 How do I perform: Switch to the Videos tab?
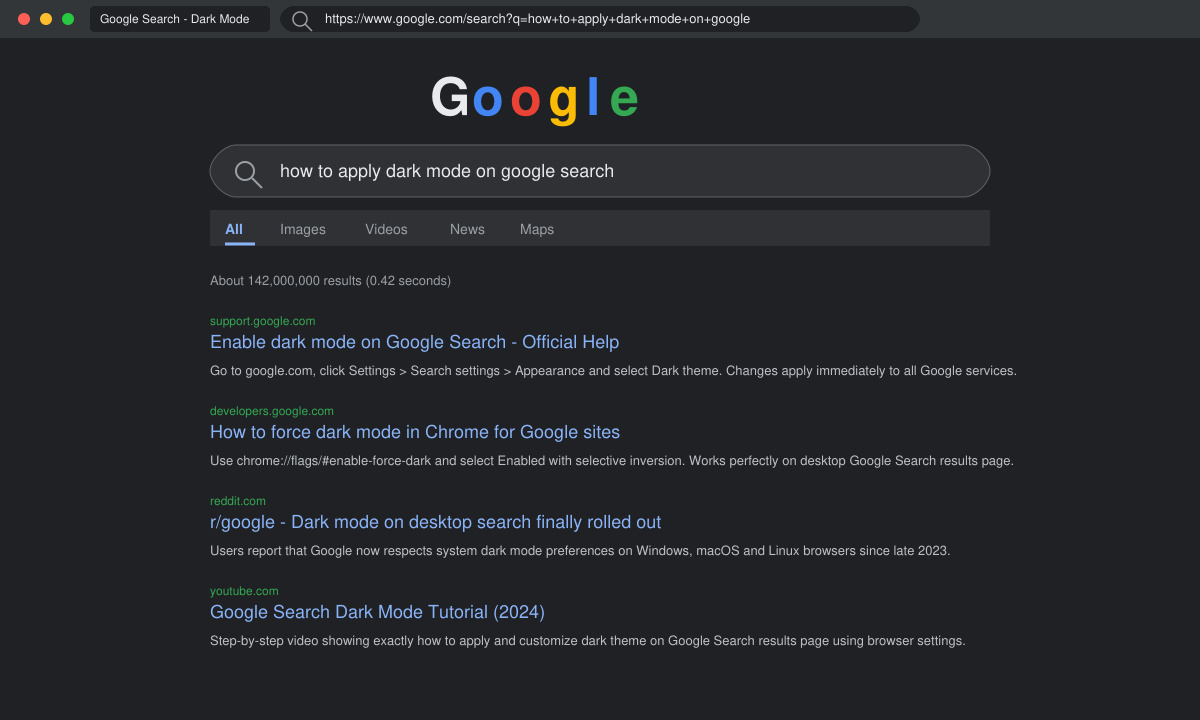pyautogui.click(x=386, y=229)
